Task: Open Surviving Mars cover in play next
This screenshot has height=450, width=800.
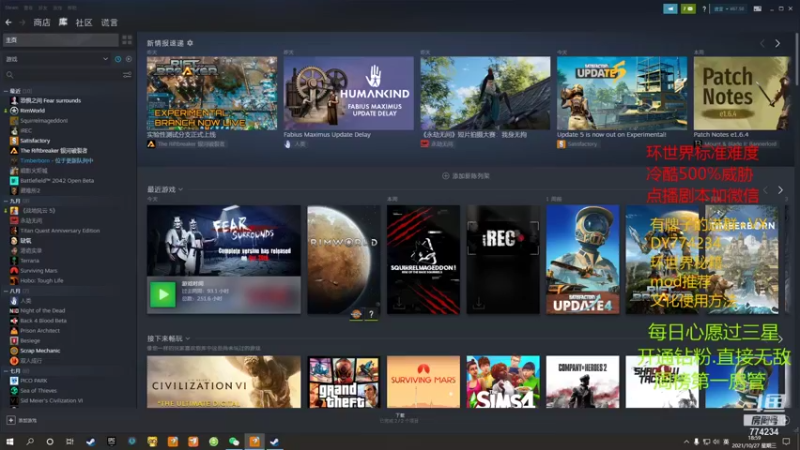Action: (x=423, y=382)
